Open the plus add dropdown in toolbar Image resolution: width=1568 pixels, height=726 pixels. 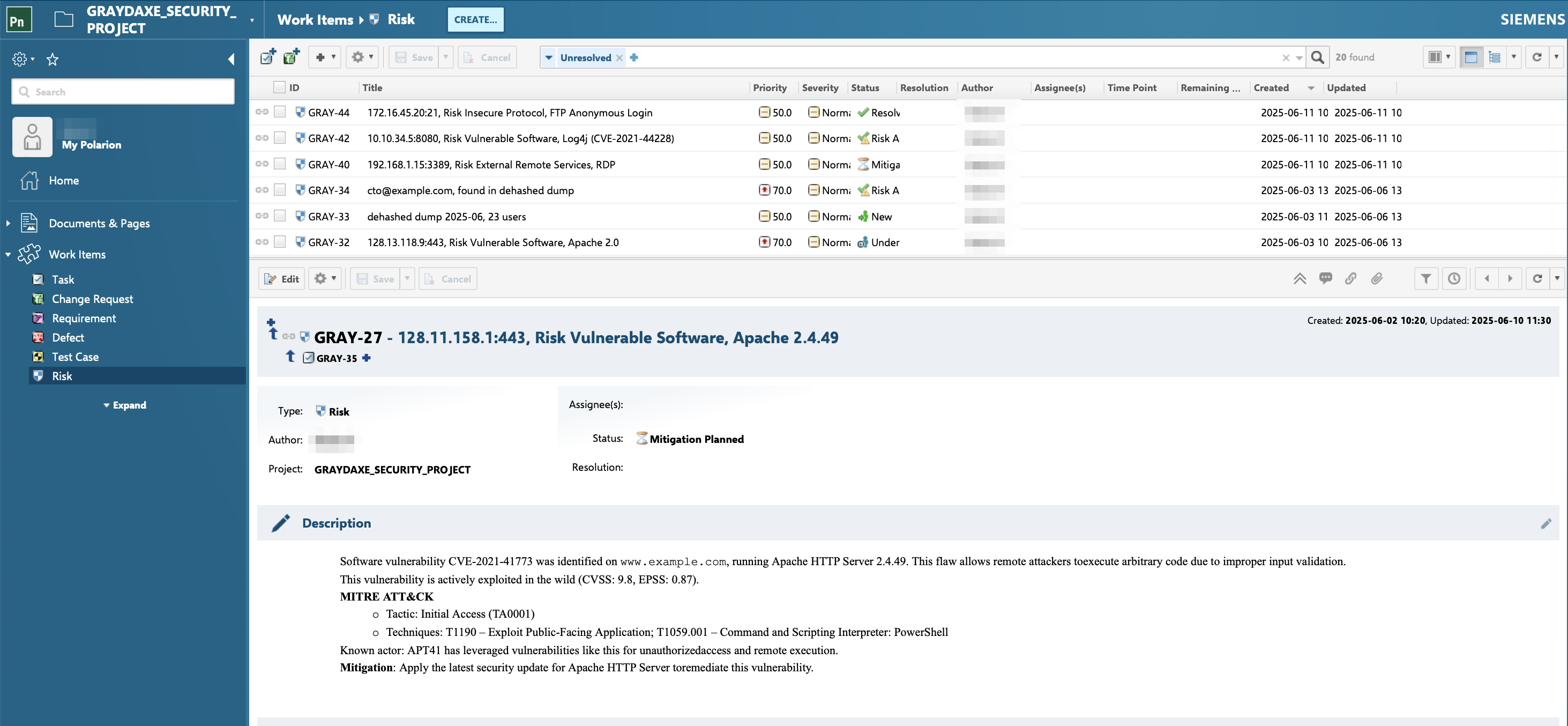click(x=325, y=57)
